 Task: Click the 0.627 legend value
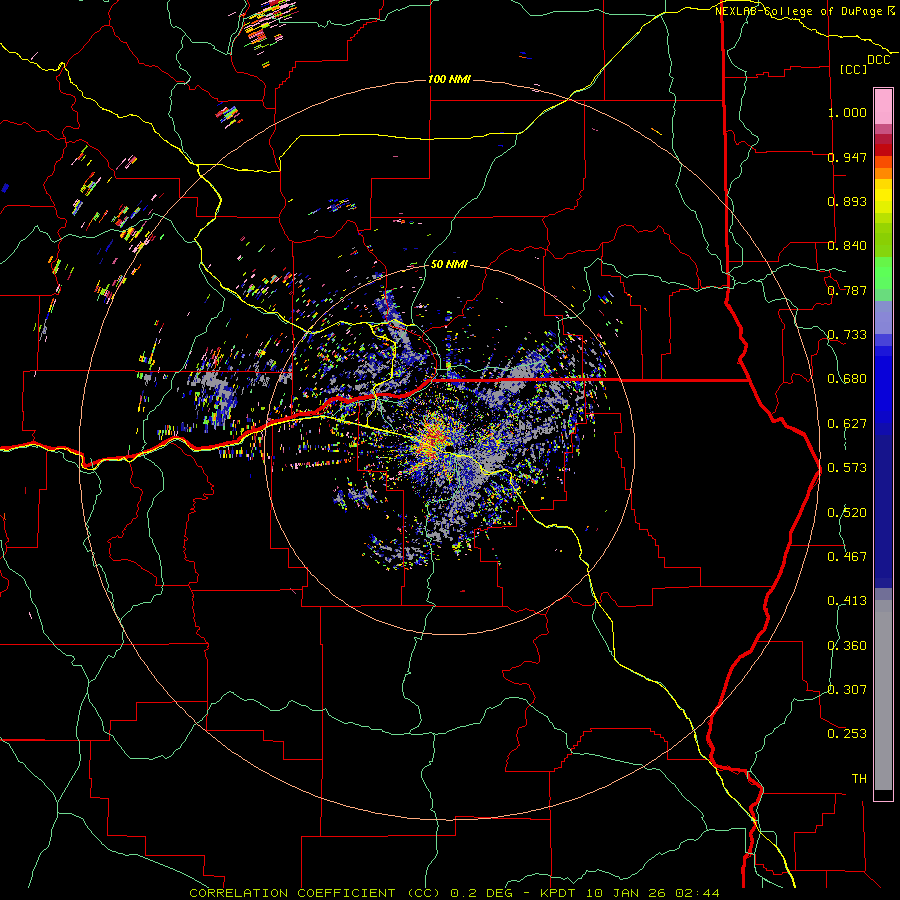847,424
